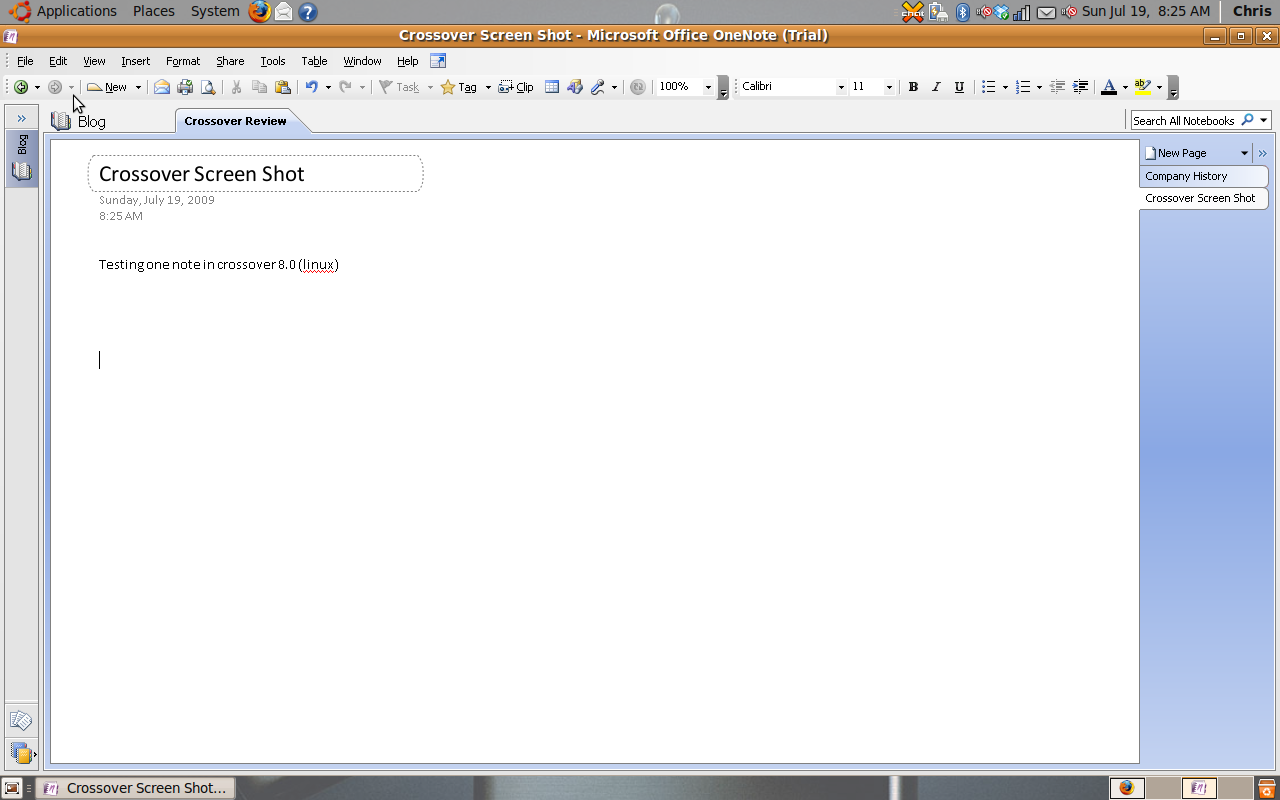Click the Task flag toolbar button
Image resolution: width=1280 pixels, height=800 pixels.
tap(398, 87)
